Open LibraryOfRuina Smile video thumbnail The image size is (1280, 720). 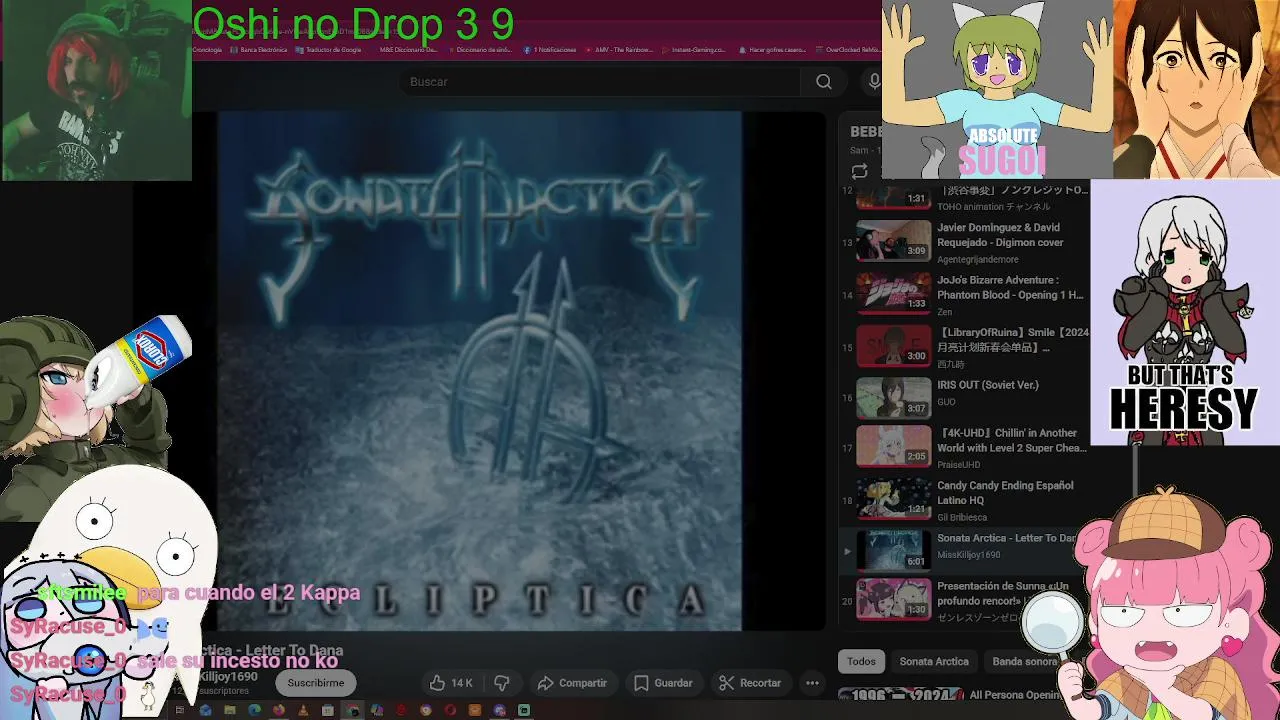pyautogui.click(x=893, y=345)
